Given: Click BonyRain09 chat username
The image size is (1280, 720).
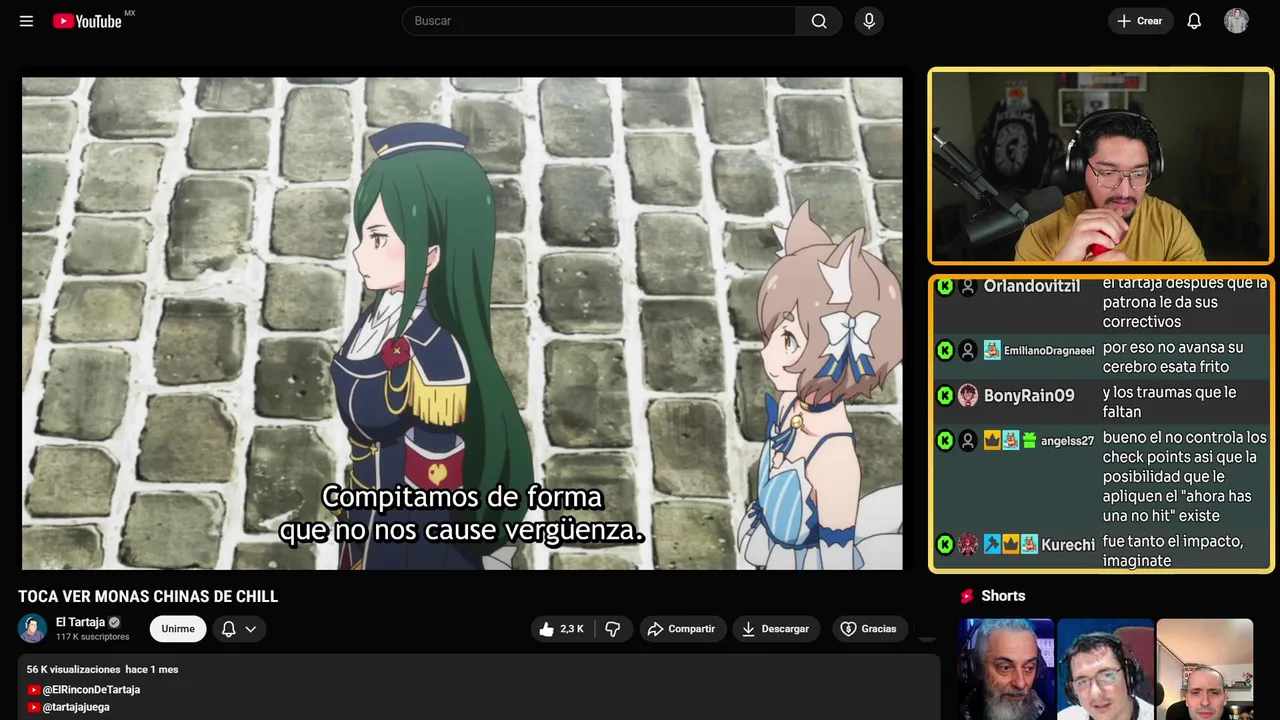Looking at the screenshot, I should coord(1029,396).
